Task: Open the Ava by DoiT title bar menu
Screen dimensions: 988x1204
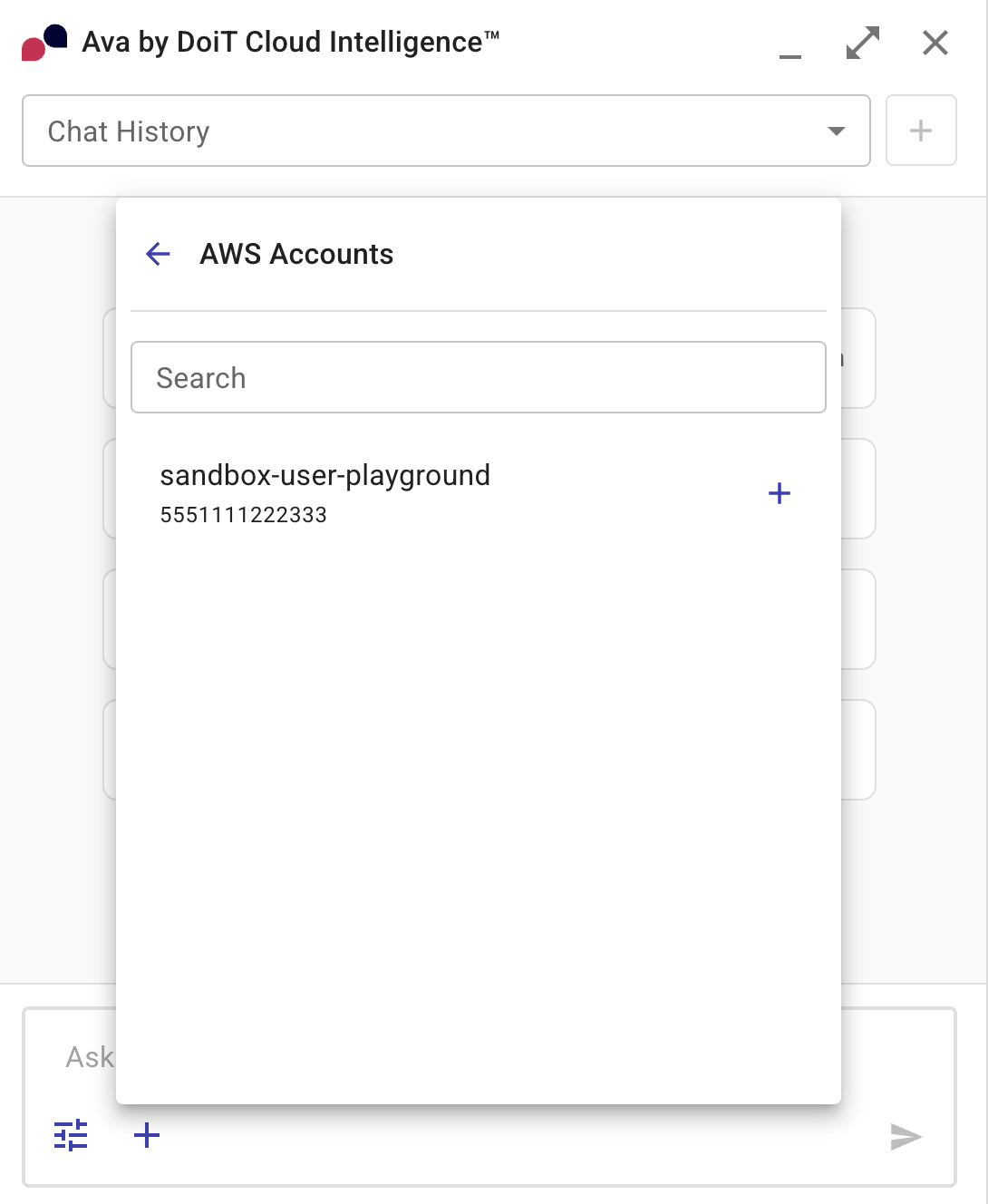Action: pos(290,41)
